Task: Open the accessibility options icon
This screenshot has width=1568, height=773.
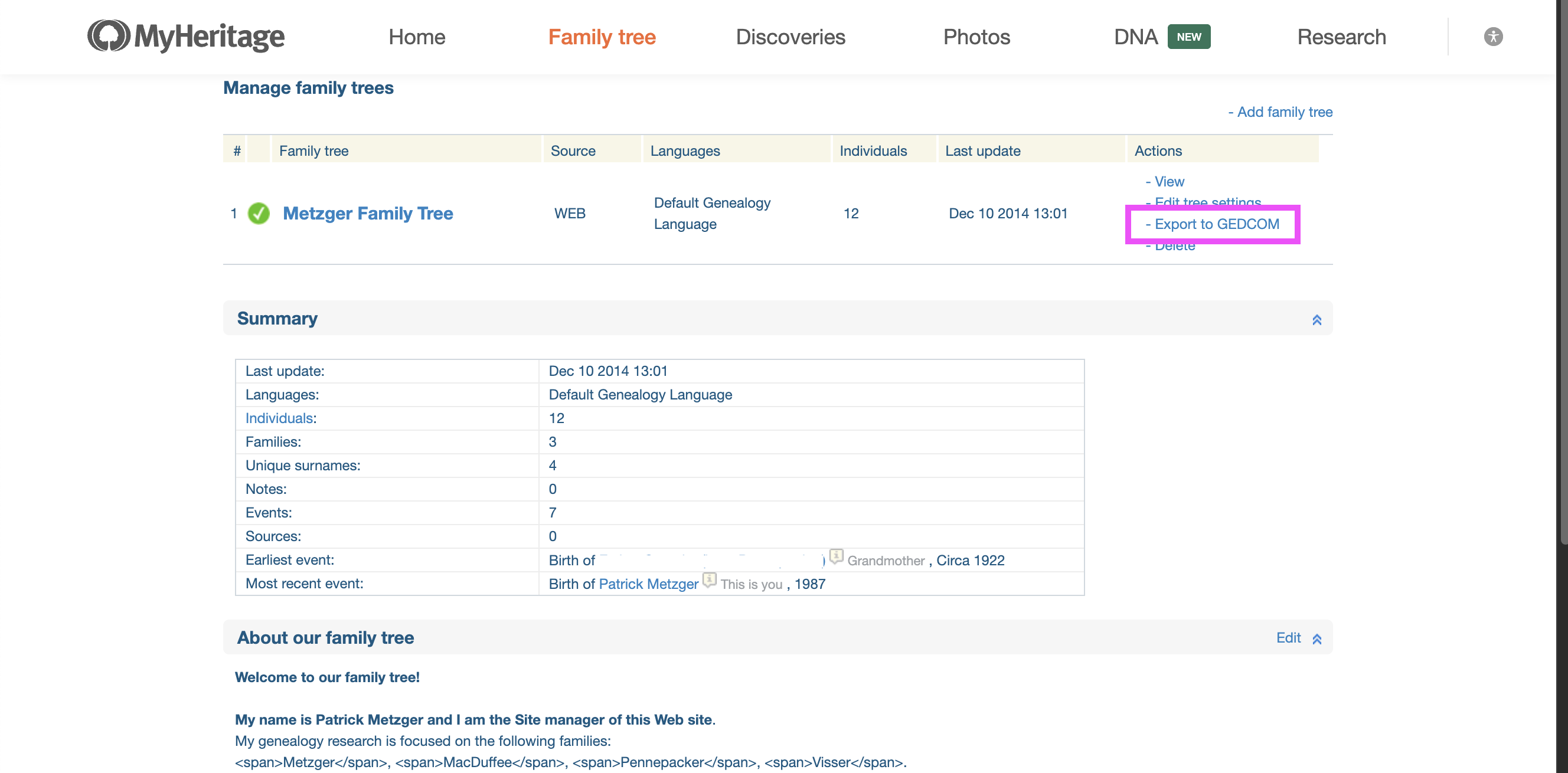Action: tap(1493, 37)
